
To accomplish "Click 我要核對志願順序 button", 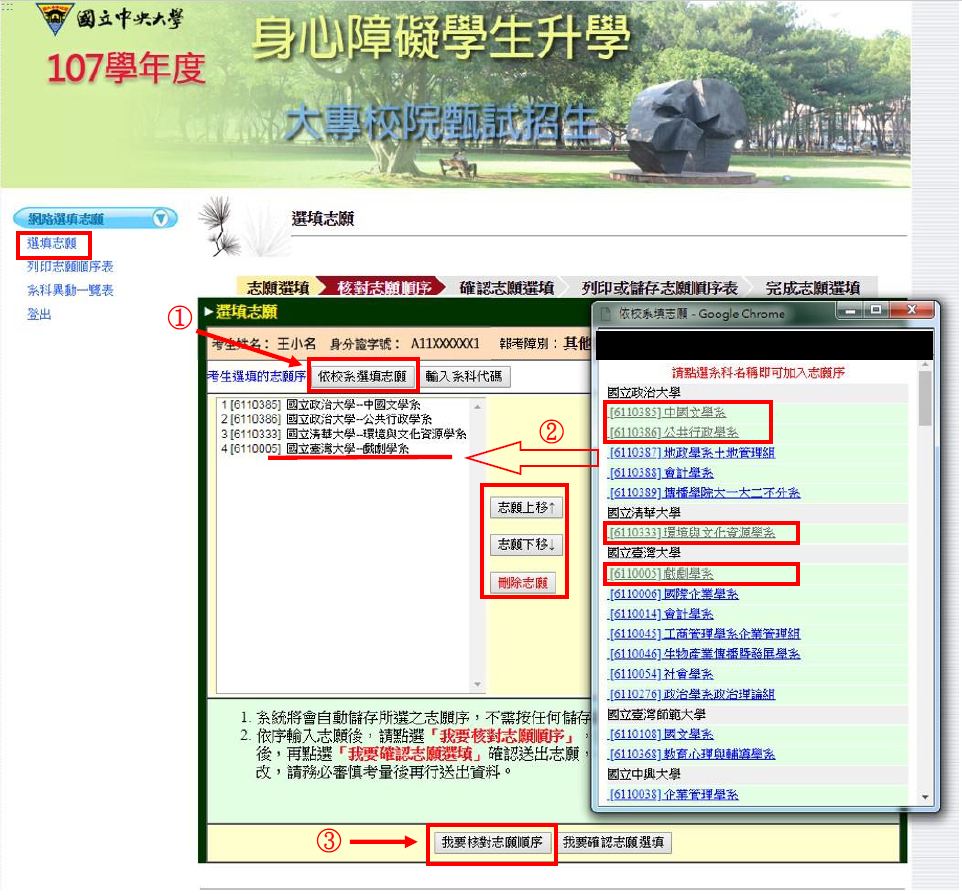I will click(x=492, y=842).
